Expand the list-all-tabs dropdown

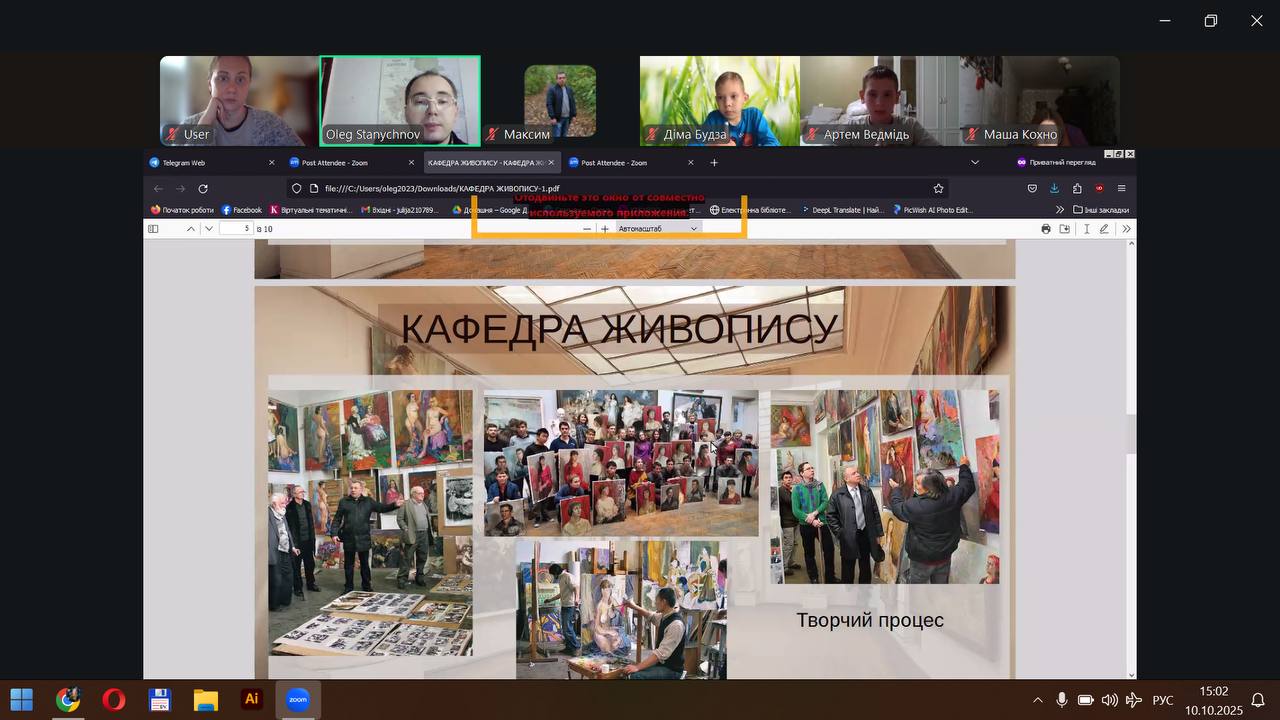tap(975, 163)
